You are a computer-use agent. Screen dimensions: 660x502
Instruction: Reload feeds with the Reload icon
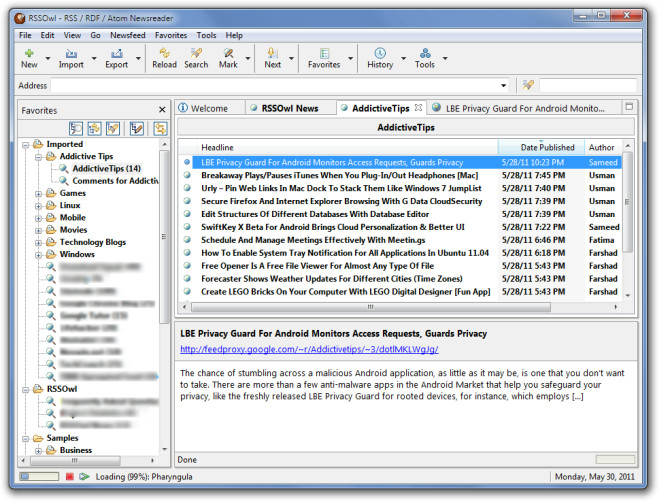164,53
